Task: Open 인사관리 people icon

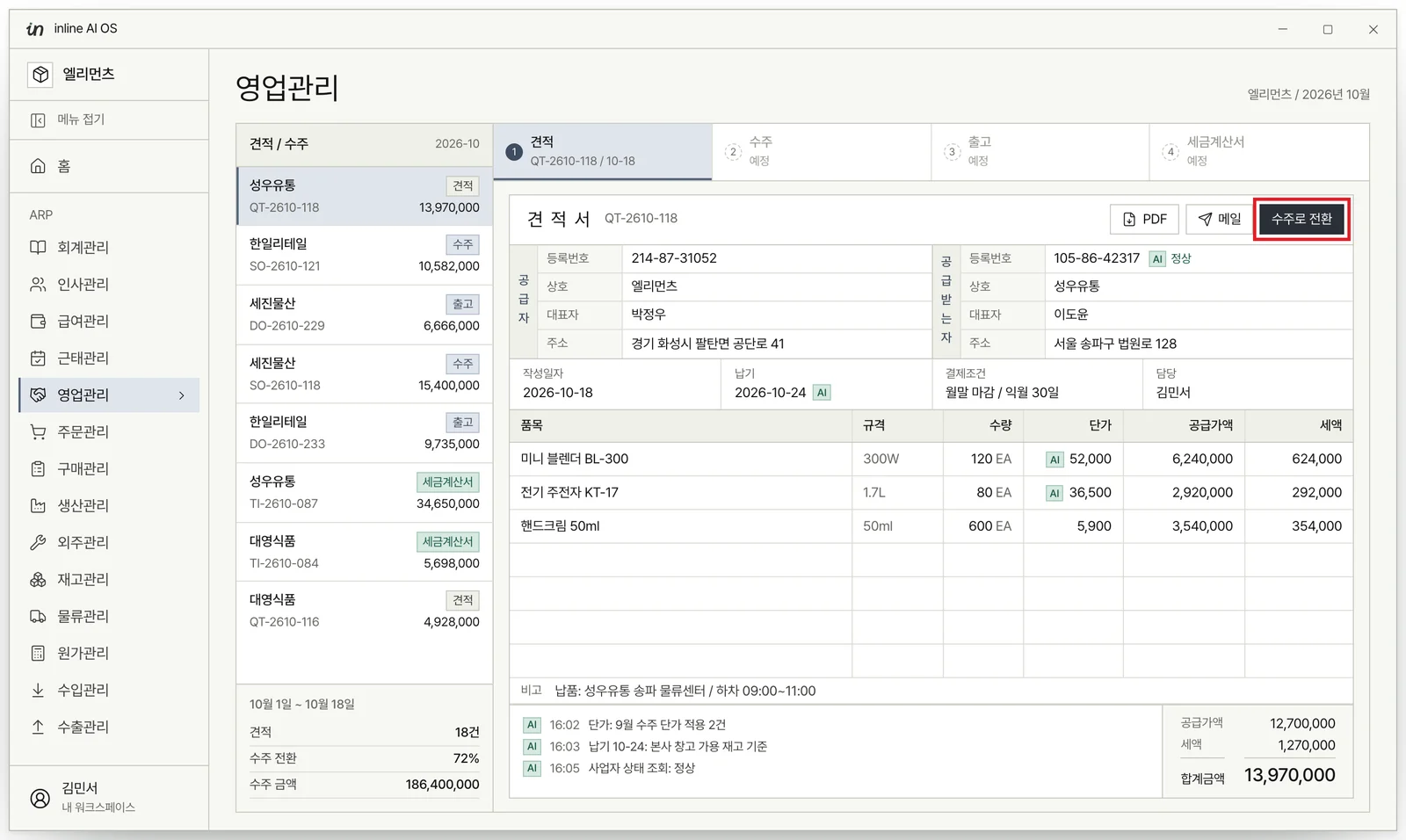Action: (38, 285)
